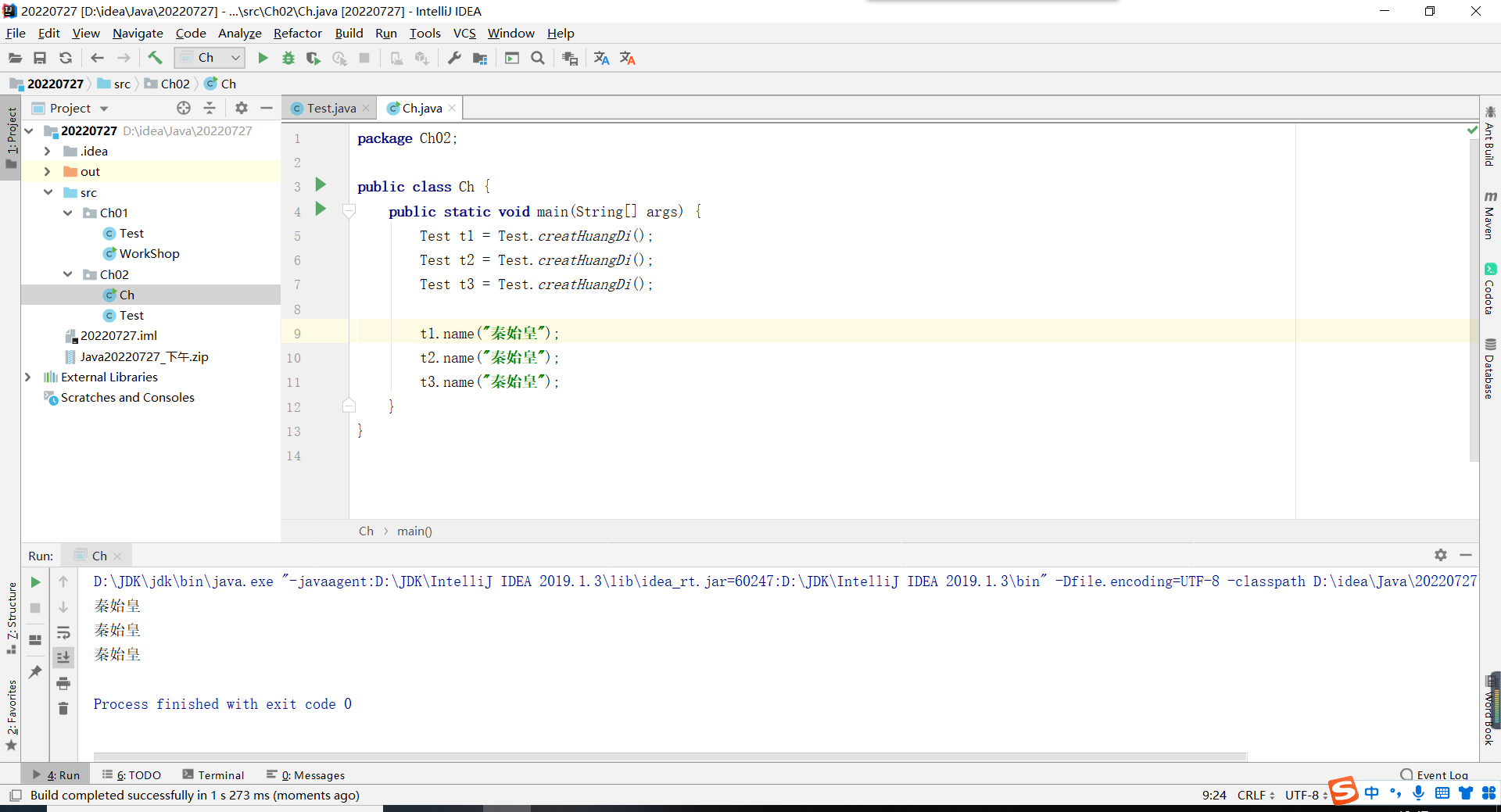The width and height of the screenshot is (1501, 812).
Task: Click the Save All toolbar icon
Action: 40,58
